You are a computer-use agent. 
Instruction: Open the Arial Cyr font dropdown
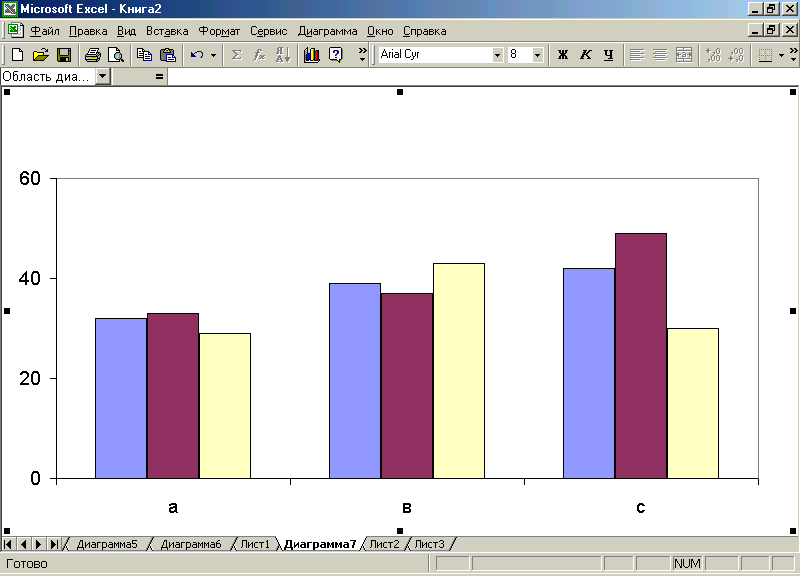point(497,55)
